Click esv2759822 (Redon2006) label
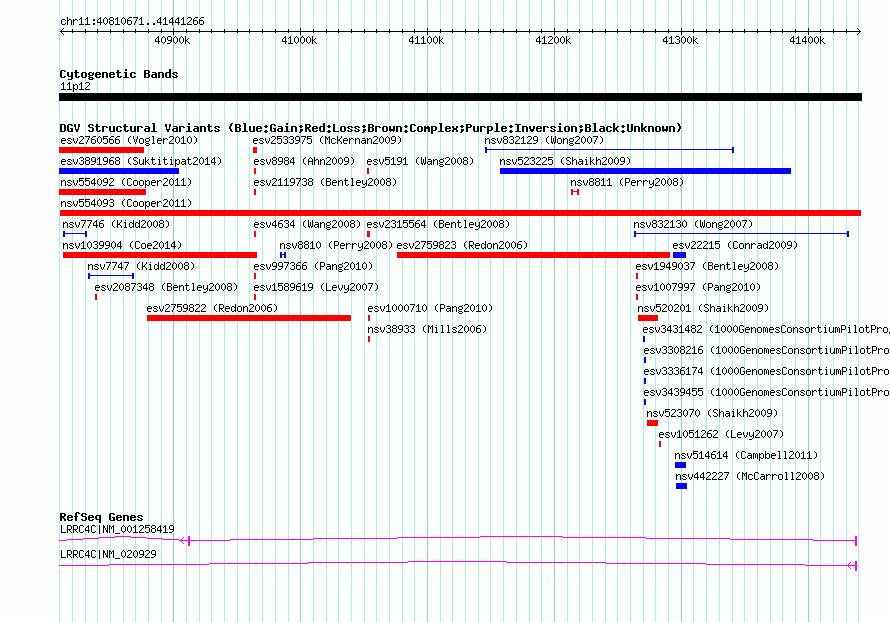 (212, 308)
